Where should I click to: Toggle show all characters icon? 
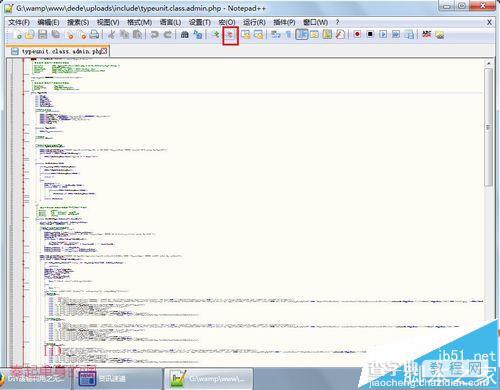288,35
